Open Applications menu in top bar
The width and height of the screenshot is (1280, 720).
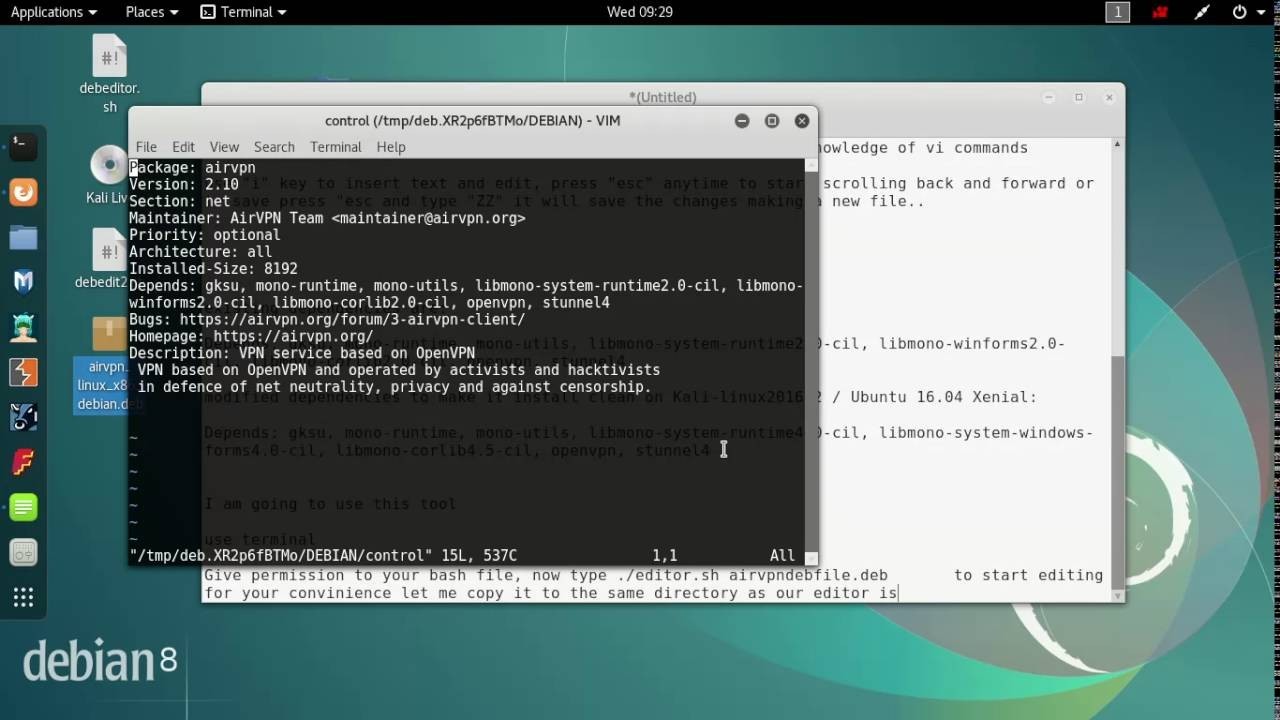pyautogui.click(x=53, y=12)
